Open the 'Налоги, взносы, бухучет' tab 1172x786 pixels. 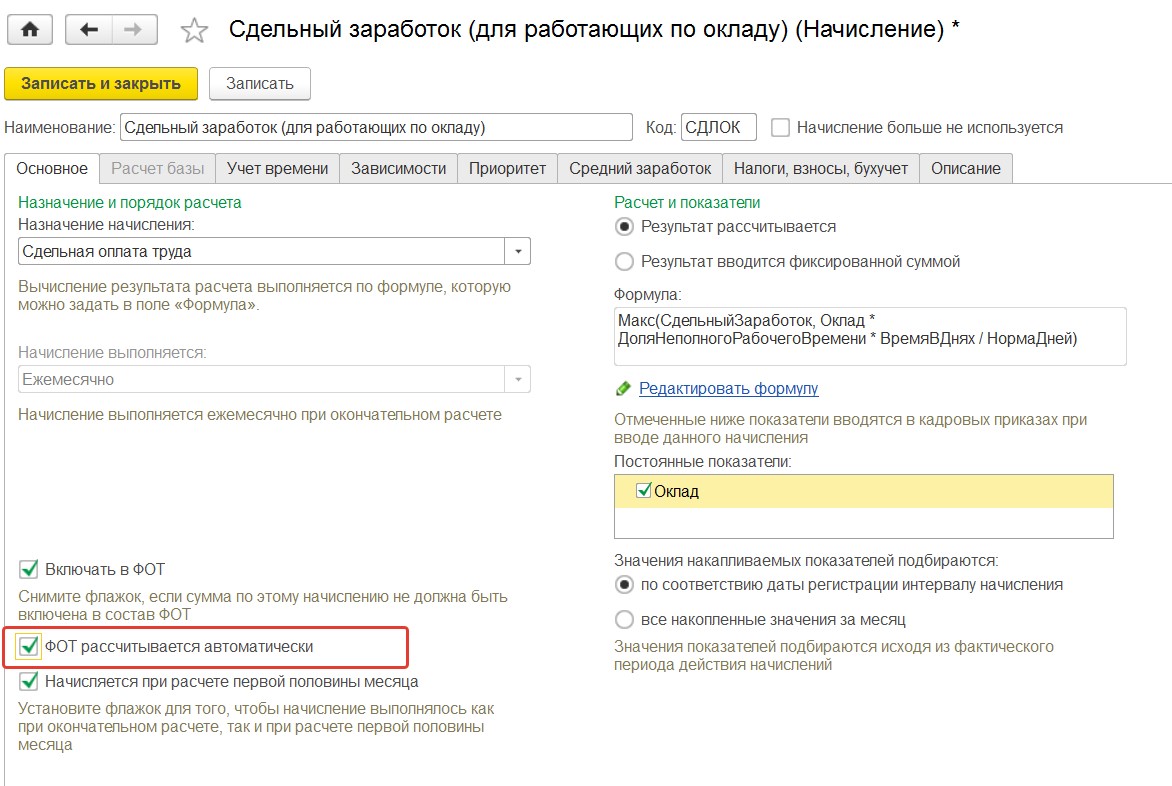821,169
